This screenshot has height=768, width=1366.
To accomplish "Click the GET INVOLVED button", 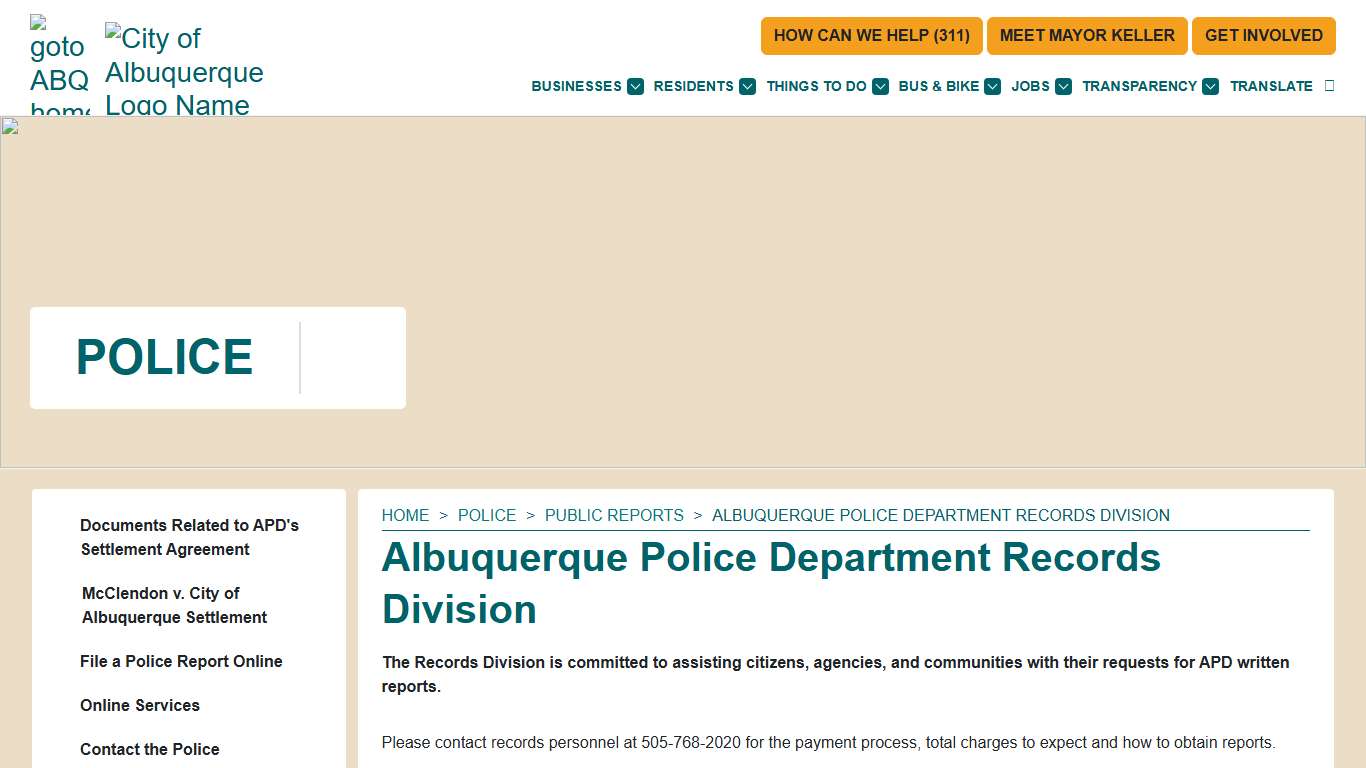I will 1263,35.
